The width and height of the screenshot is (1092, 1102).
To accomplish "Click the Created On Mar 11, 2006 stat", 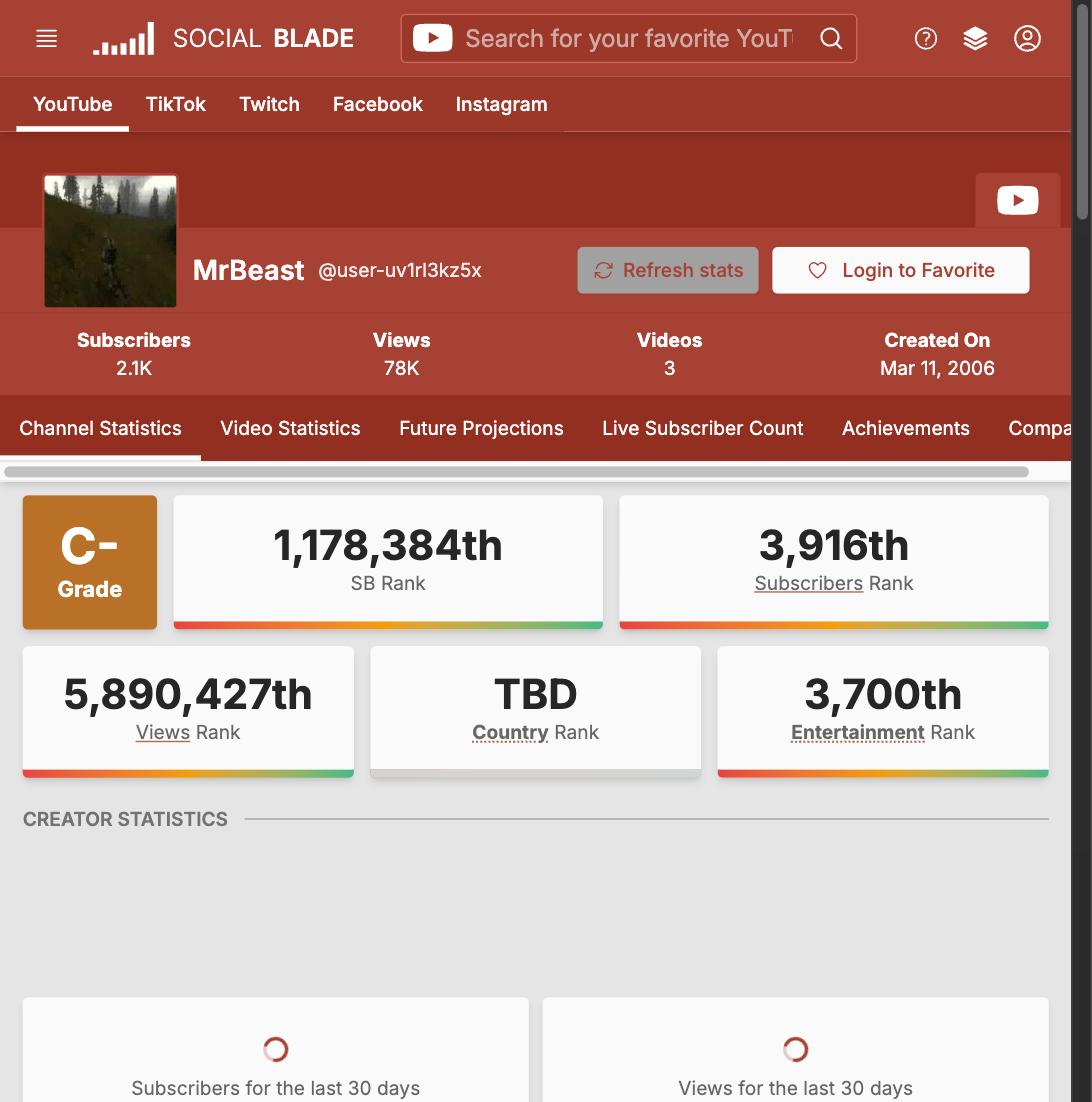I will [937, 354].
